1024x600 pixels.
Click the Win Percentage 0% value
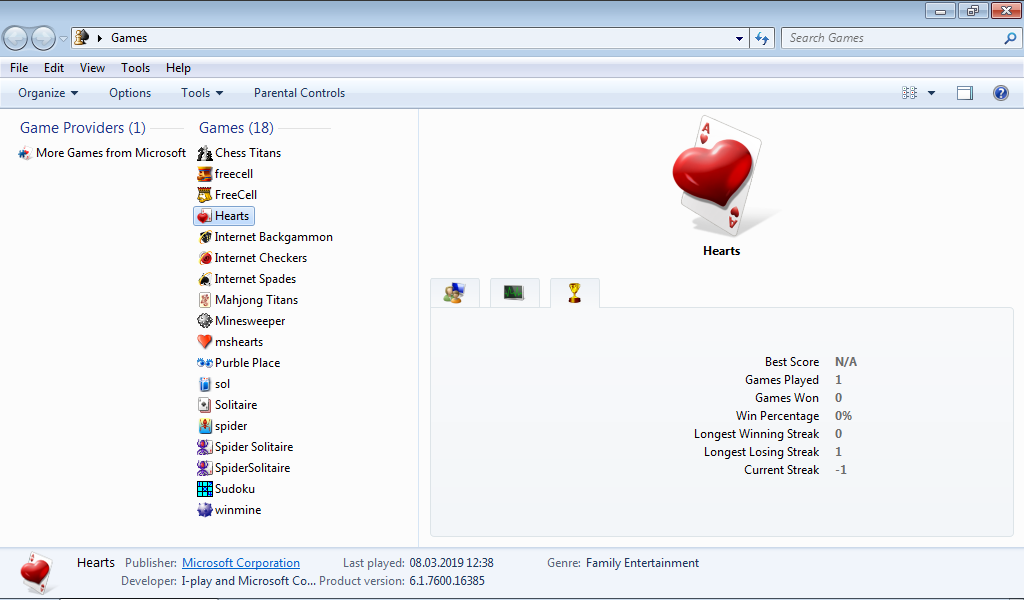coord(843,416)
